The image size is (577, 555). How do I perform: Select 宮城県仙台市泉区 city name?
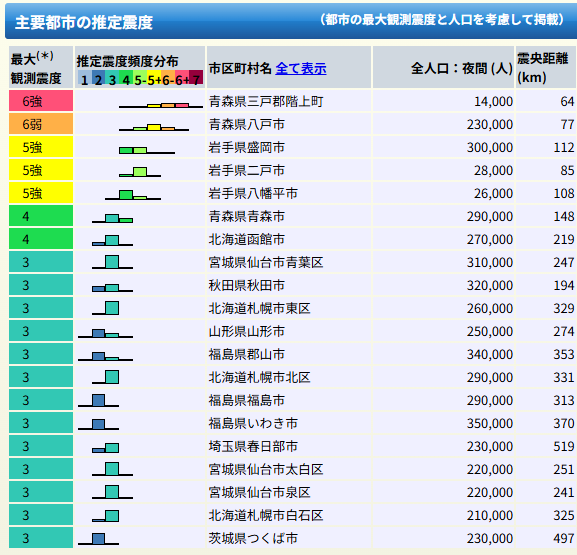[259, 492]
